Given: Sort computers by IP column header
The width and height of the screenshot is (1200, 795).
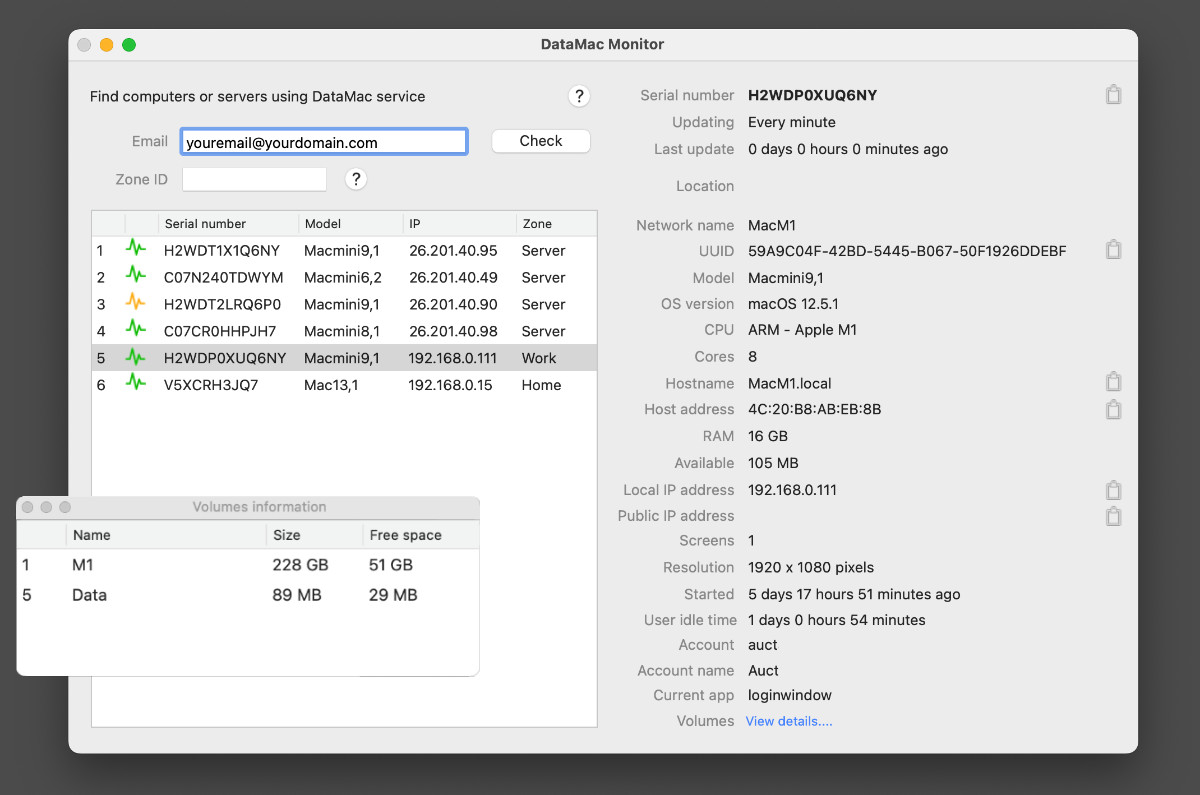Looking at the screenshot, I should pos(459,224).
